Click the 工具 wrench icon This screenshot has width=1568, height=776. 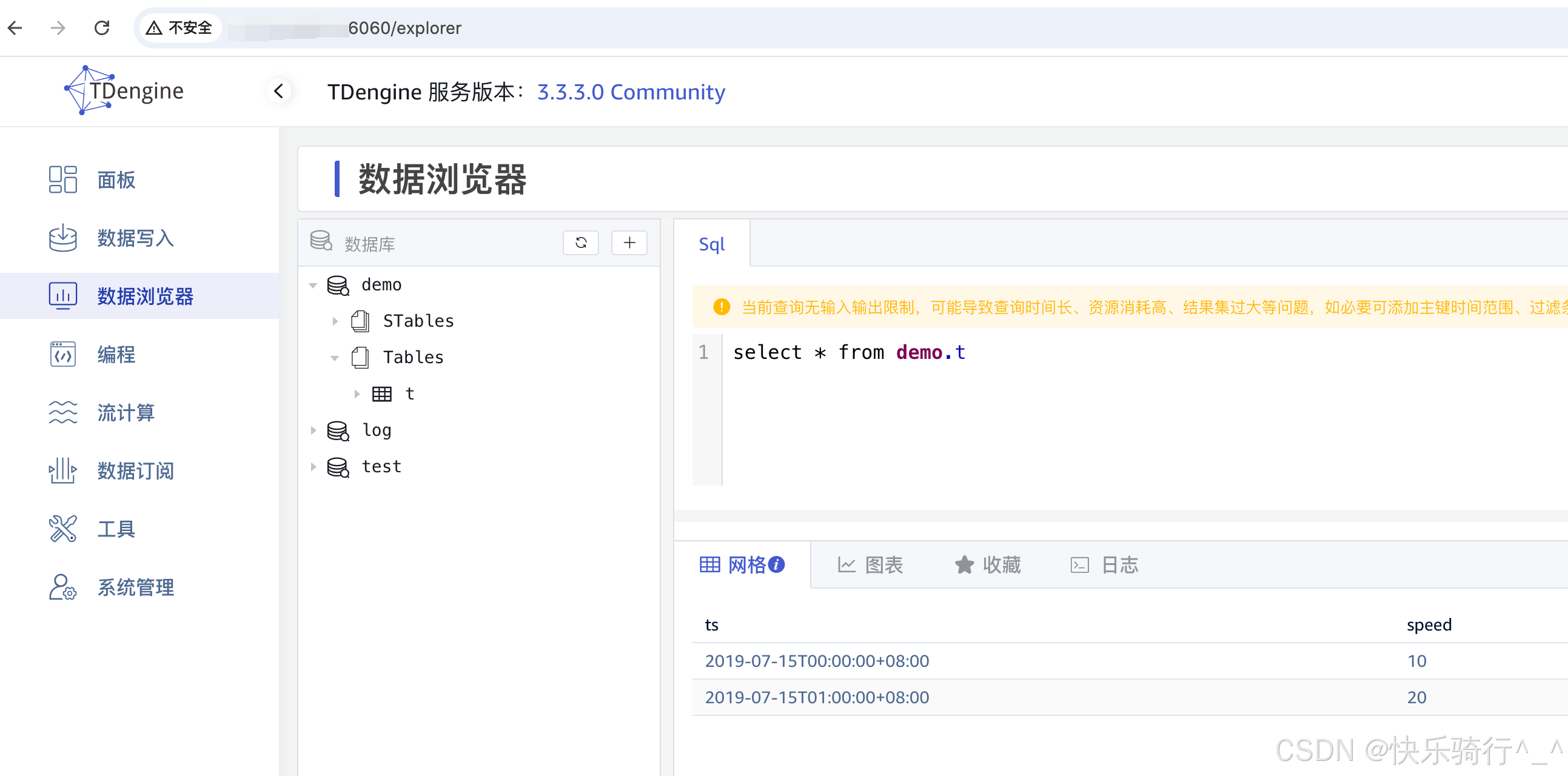[x=62, y=529]
